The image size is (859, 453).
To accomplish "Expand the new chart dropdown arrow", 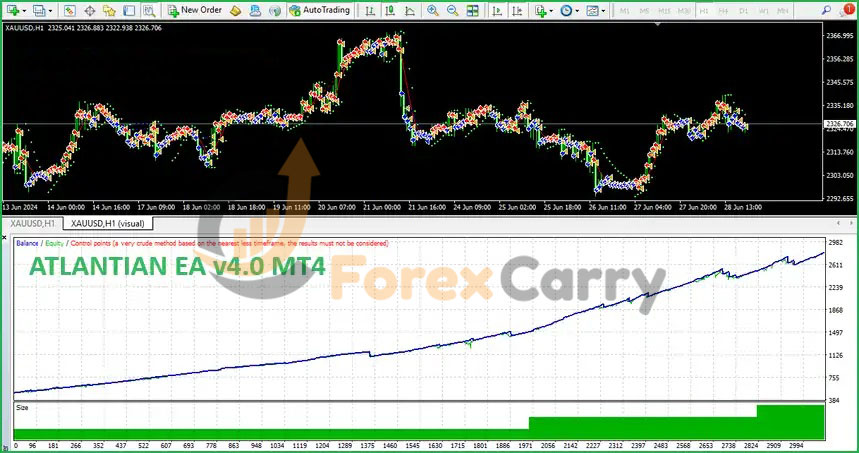I will (24, 10).
